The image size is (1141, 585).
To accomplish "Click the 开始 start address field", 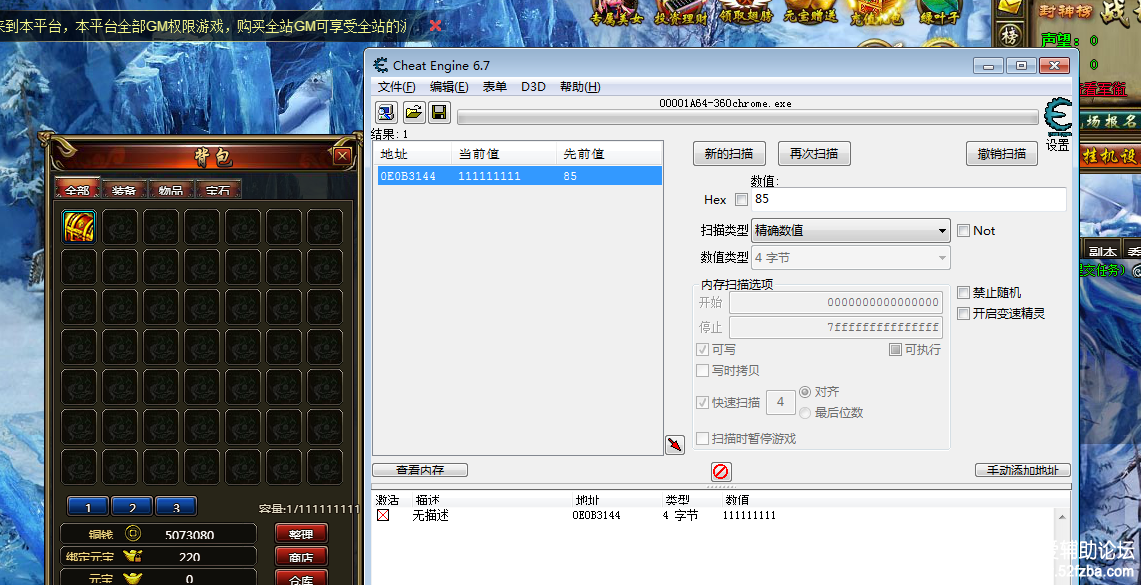I will click(835, 302).
